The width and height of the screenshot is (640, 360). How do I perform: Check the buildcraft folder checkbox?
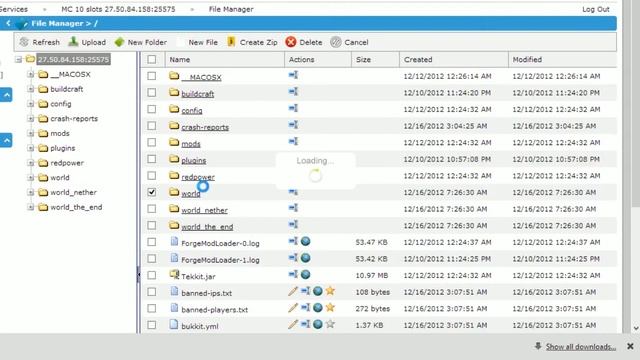pyautogui.click(x=151, y=93)
